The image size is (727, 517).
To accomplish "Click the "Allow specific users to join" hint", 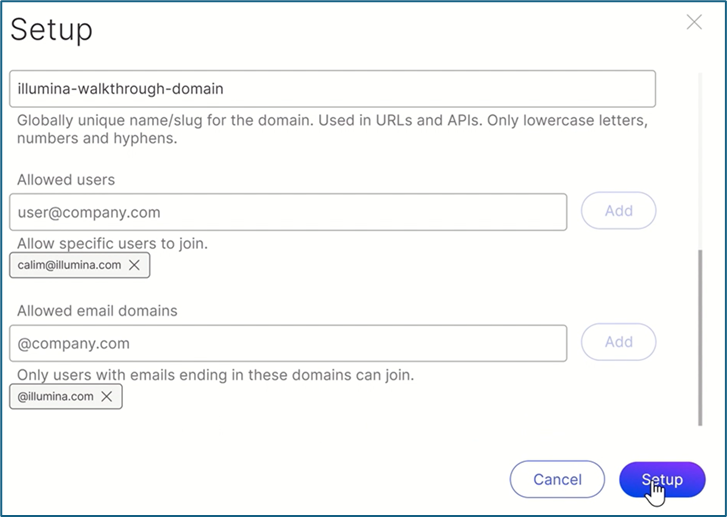I will (x=112, y=243).
